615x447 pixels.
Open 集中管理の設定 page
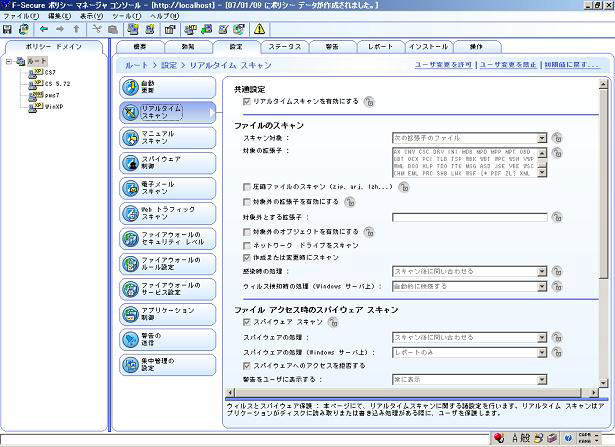167,365
